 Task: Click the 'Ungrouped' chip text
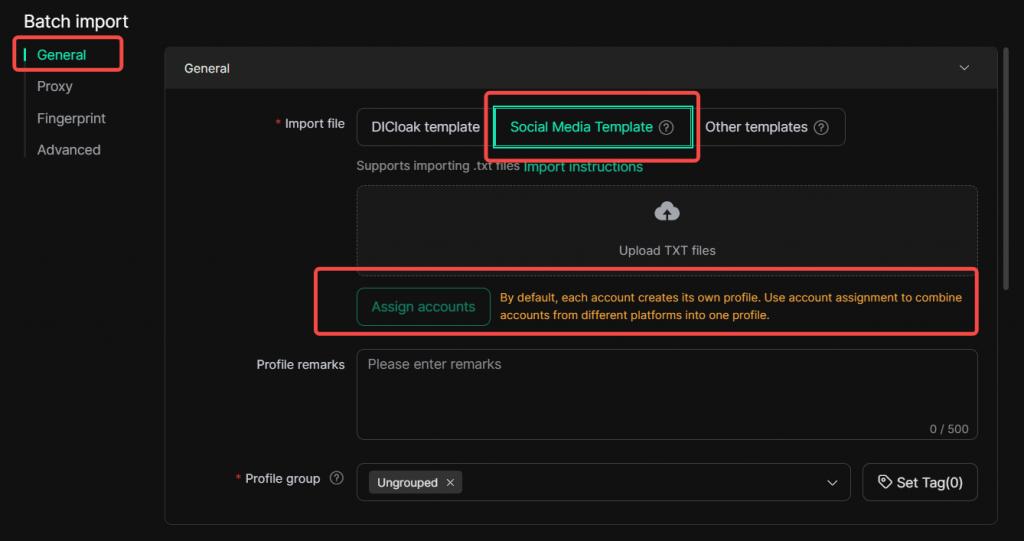pyautogui.click(x=408, y=482)
